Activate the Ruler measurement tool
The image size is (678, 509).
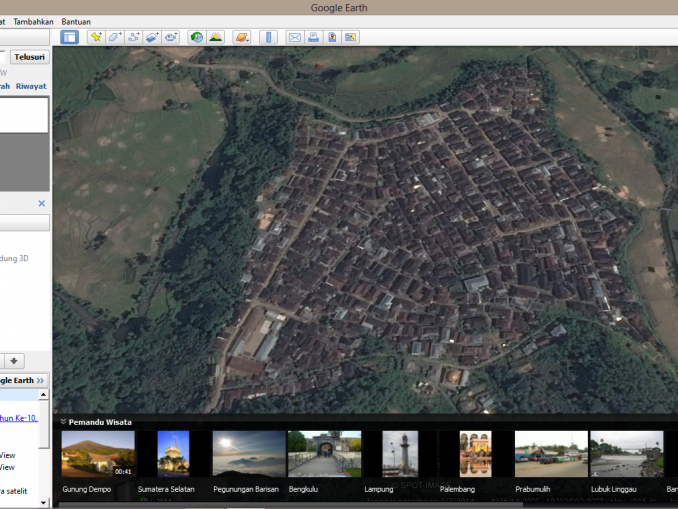point(268,37)
